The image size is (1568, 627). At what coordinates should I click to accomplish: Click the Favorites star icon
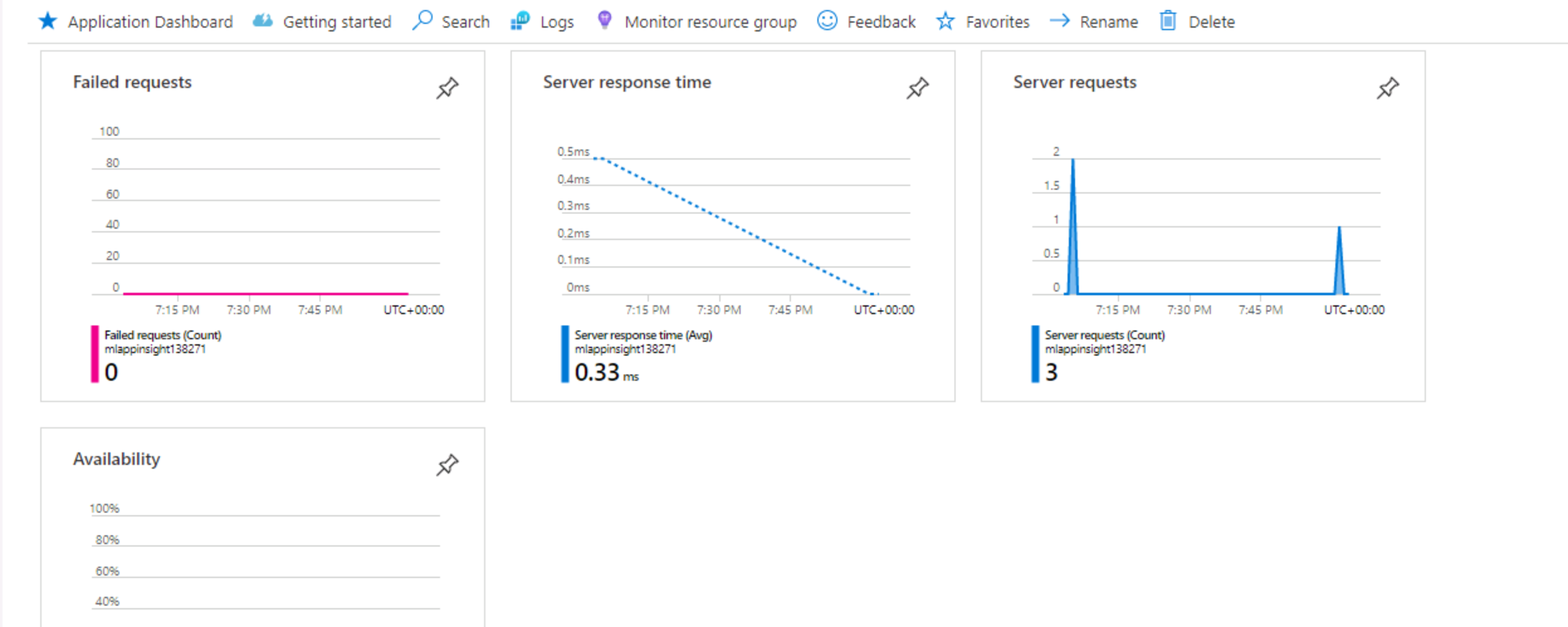[946, 21]
